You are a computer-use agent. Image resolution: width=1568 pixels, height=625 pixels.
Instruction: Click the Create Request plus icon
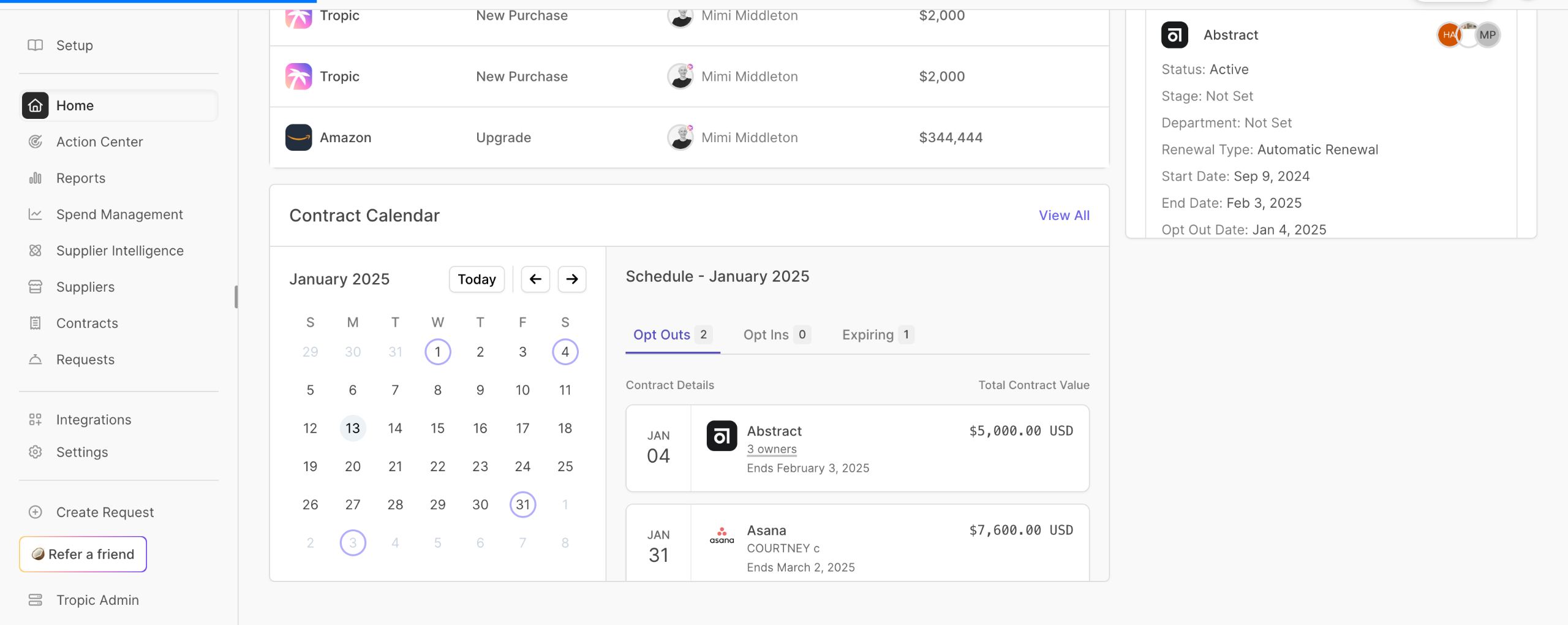36,512
